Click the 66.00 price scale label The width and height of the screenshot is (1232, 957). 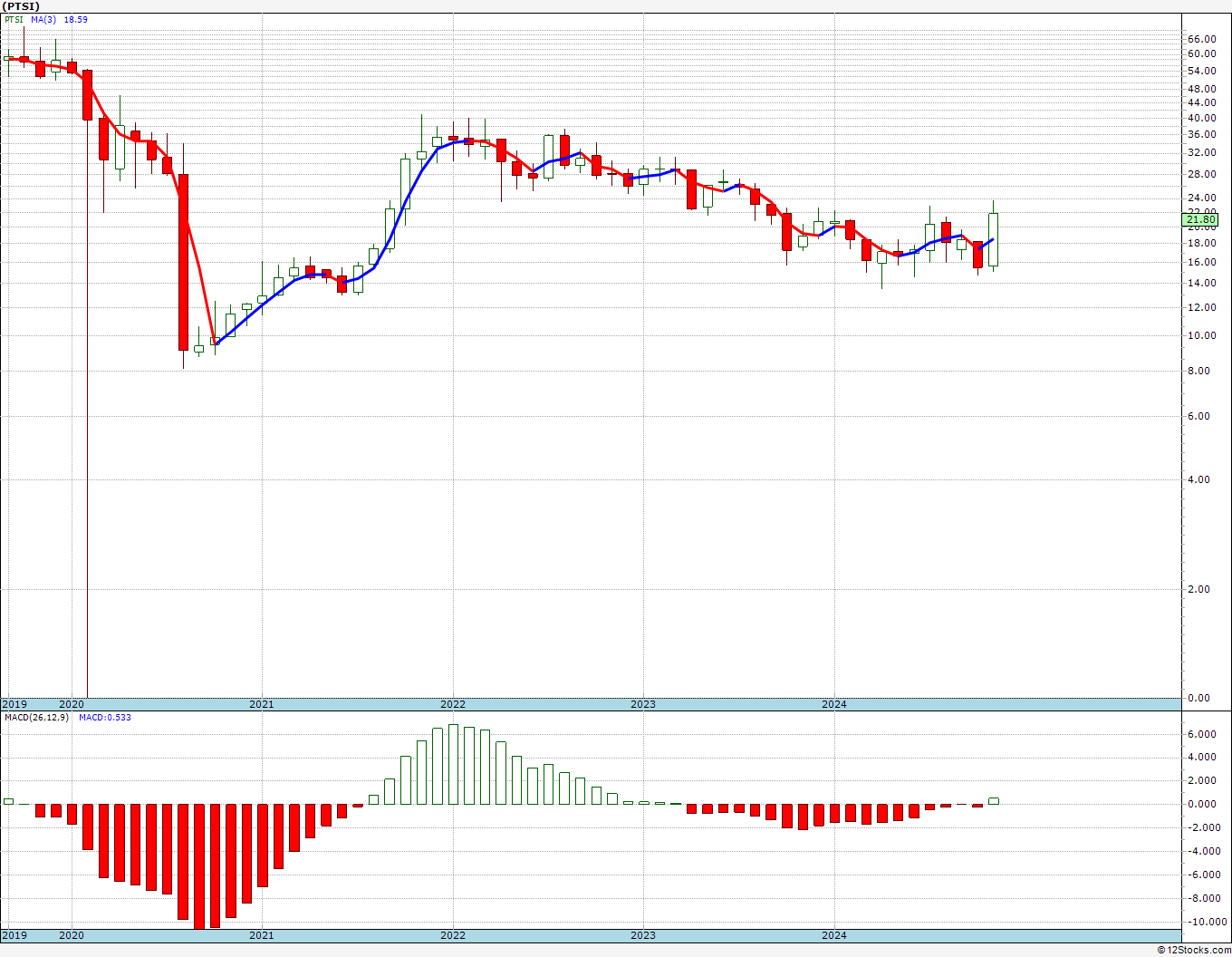[1201, 39]
